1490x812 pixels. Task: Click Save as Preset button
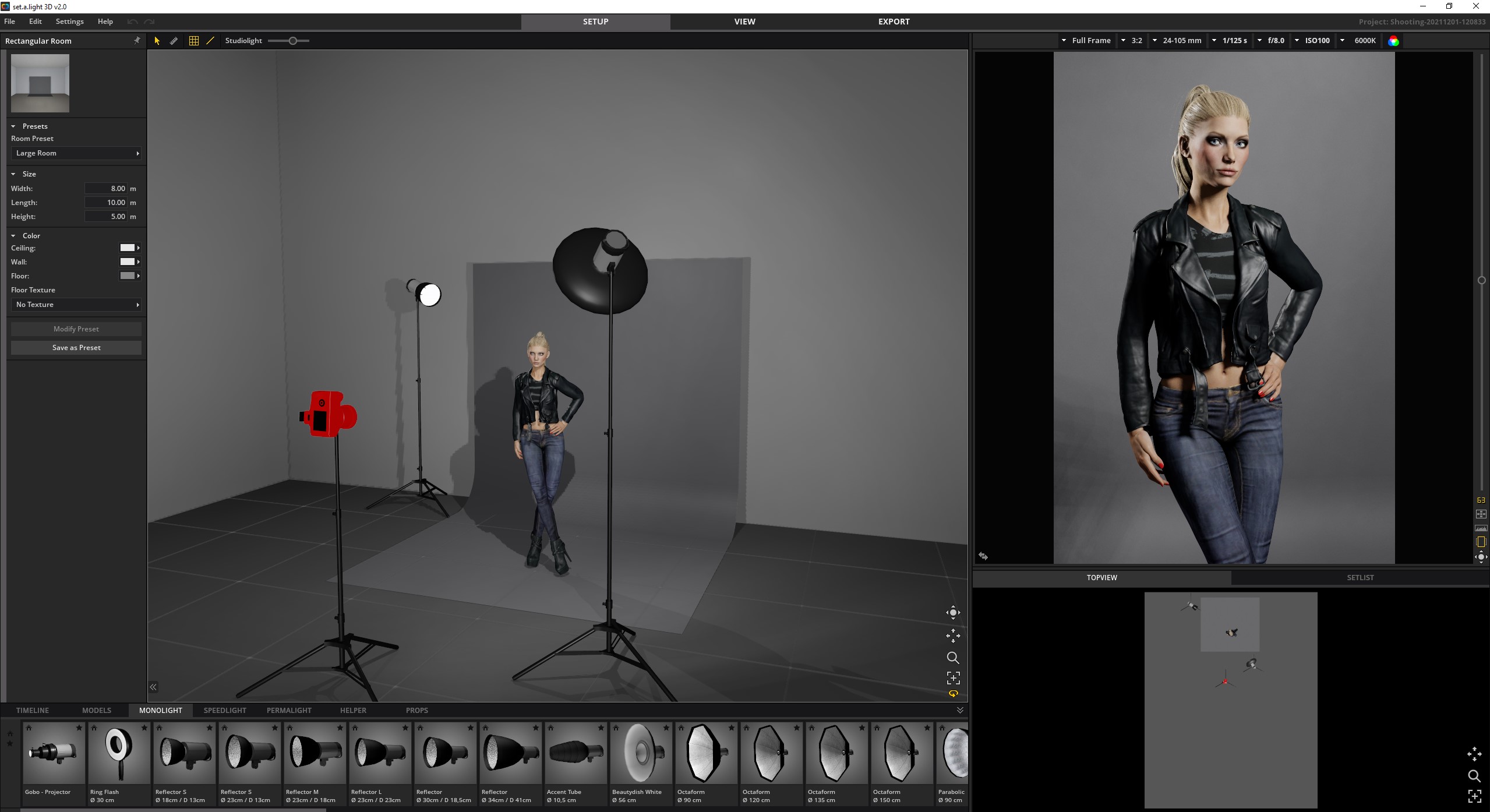click(76, 348)
